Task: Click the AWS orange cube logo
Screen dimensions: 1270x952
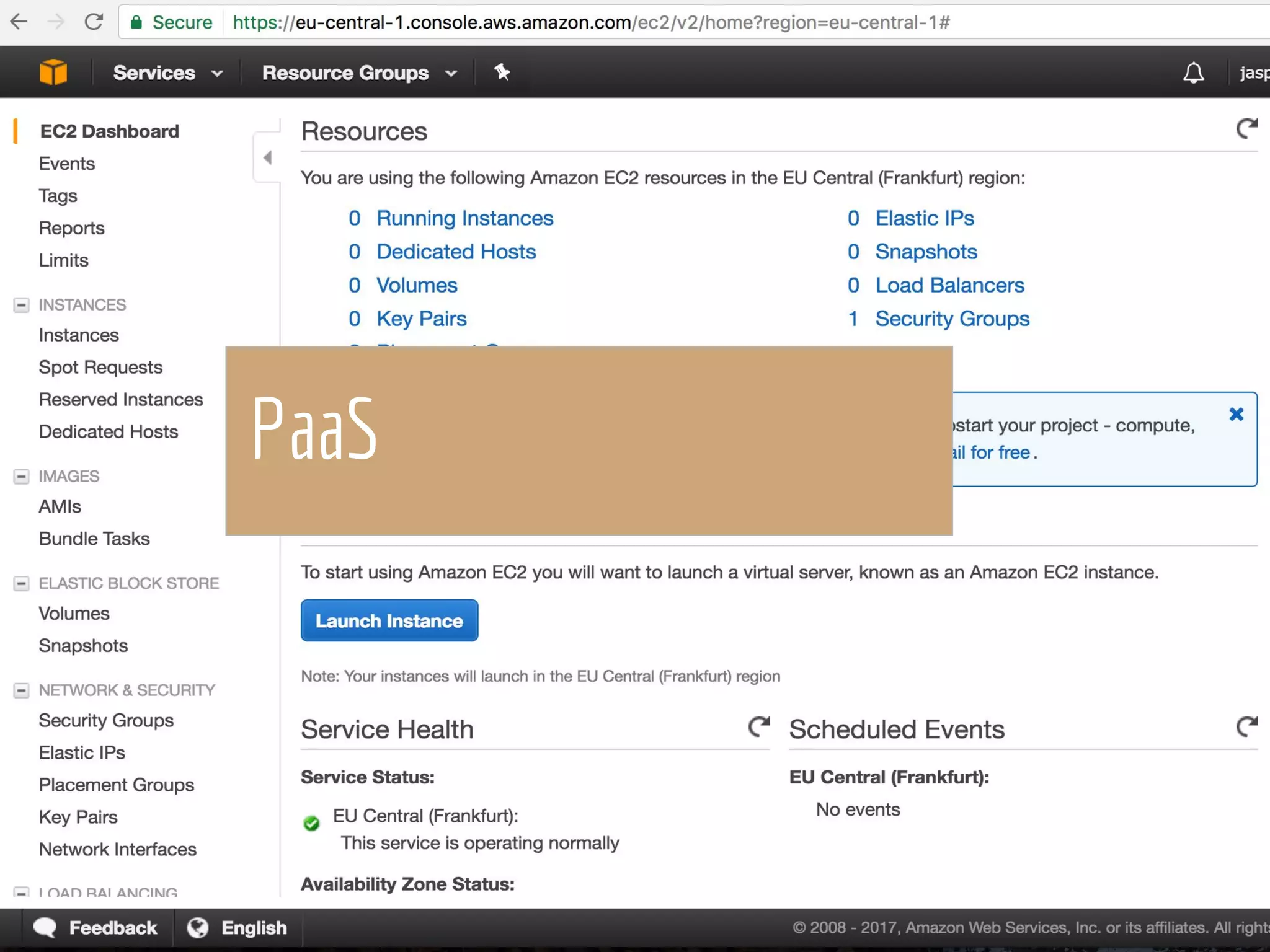Action: point(53,73)
